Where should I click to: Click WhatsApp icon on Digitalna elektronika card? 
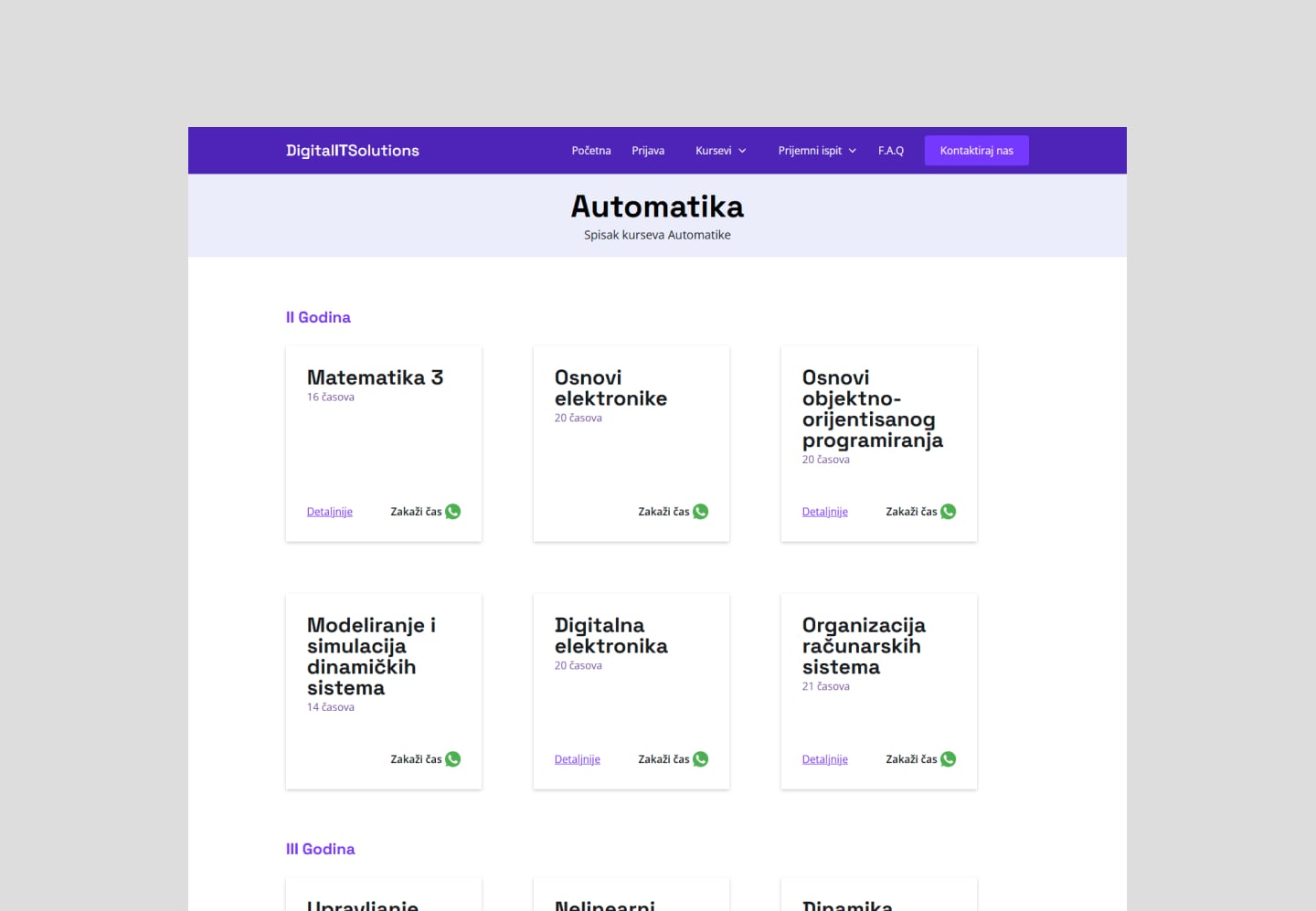(x=701, y=759)
